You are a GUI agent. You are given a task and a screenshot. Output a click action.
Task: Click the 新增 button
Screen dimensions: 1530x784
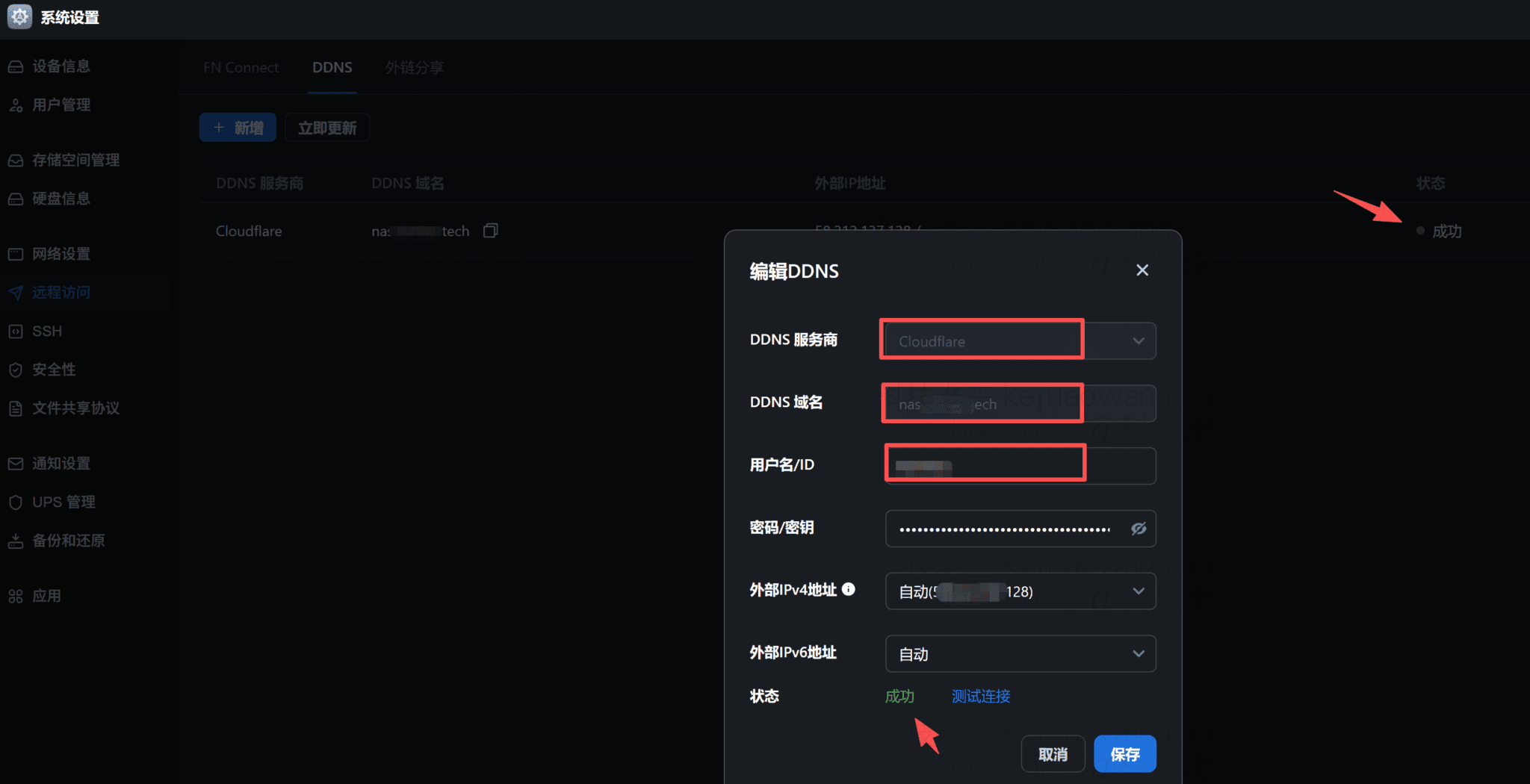click(x=237, y=127)
